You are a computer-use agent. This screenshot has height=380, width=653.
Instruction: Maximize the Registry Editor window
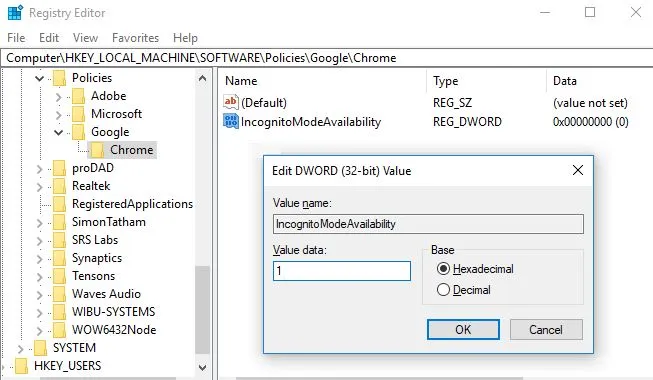(x=590, y=12)
